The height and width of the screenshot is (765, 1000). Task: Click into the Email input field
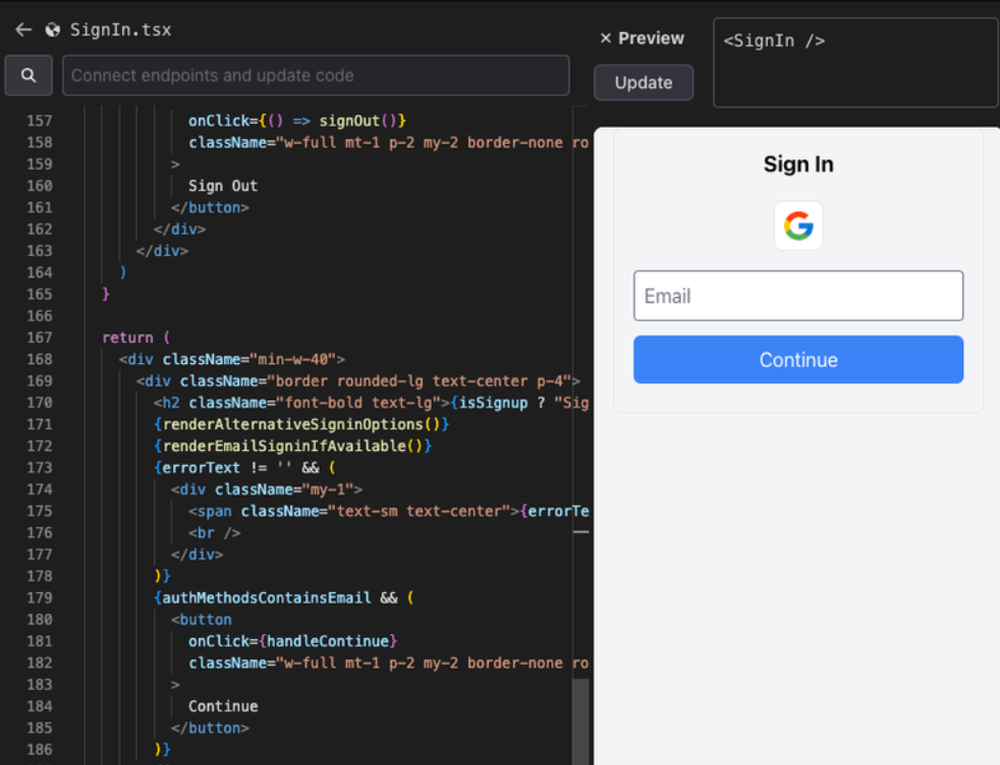798,296
